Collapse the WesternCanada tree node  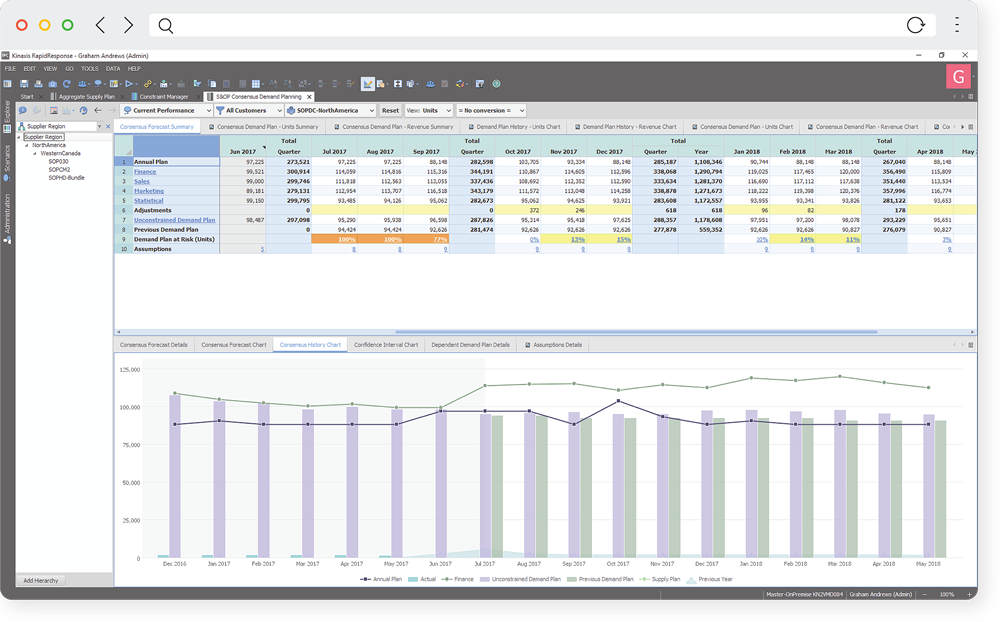pyautogui.click(x=35, y=154)
